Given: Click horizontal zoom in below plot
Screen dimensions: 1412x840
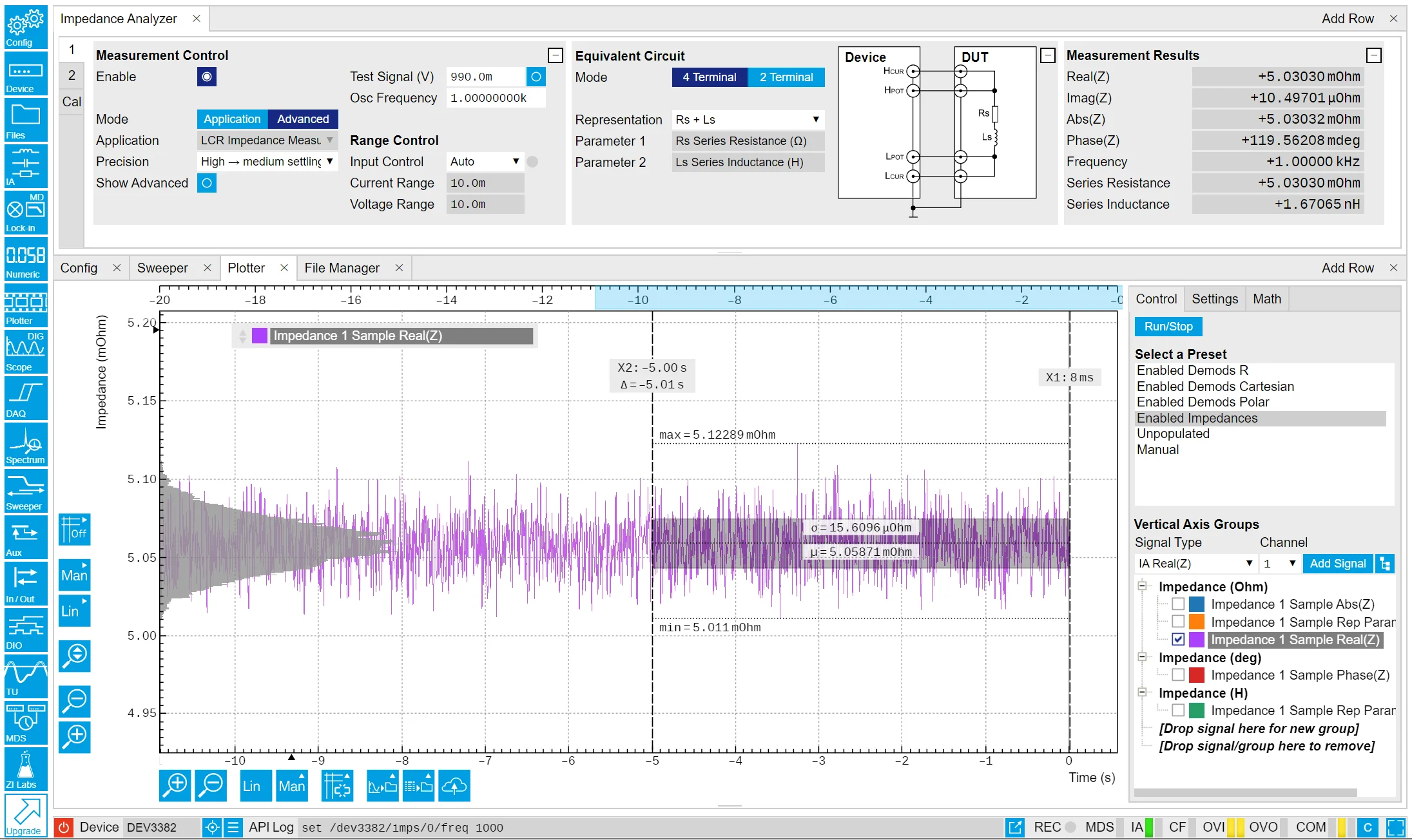Looking at the screenshot, I should click(175, 785).
